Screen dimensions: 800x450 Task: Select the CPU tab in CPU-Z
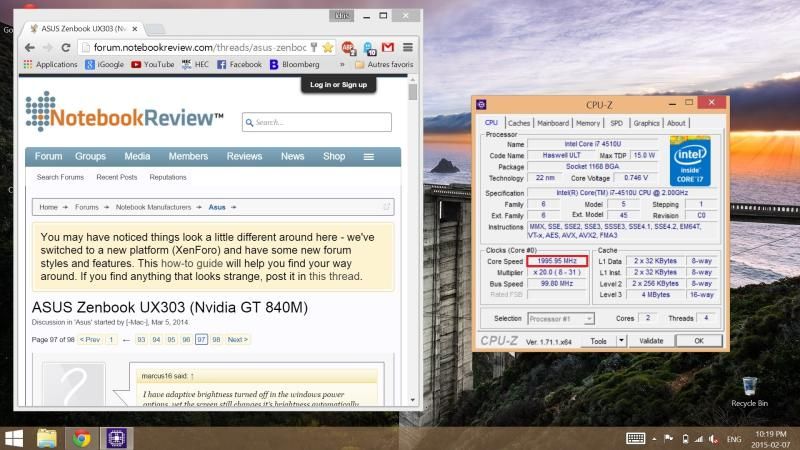[x=491, y=123]
